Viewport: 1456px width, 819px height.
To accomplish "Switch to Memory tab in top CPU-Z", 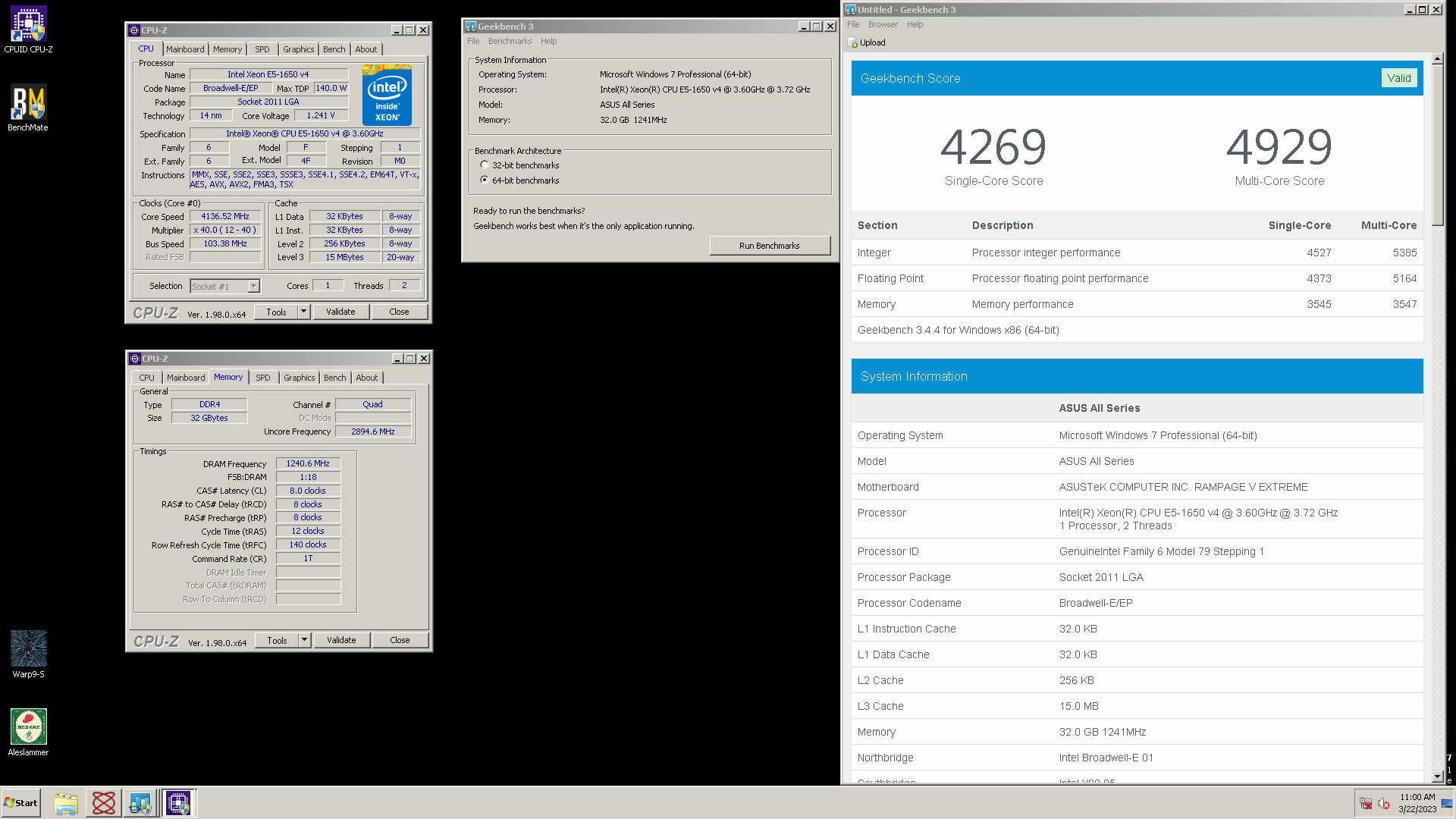I will pos(227,49).
